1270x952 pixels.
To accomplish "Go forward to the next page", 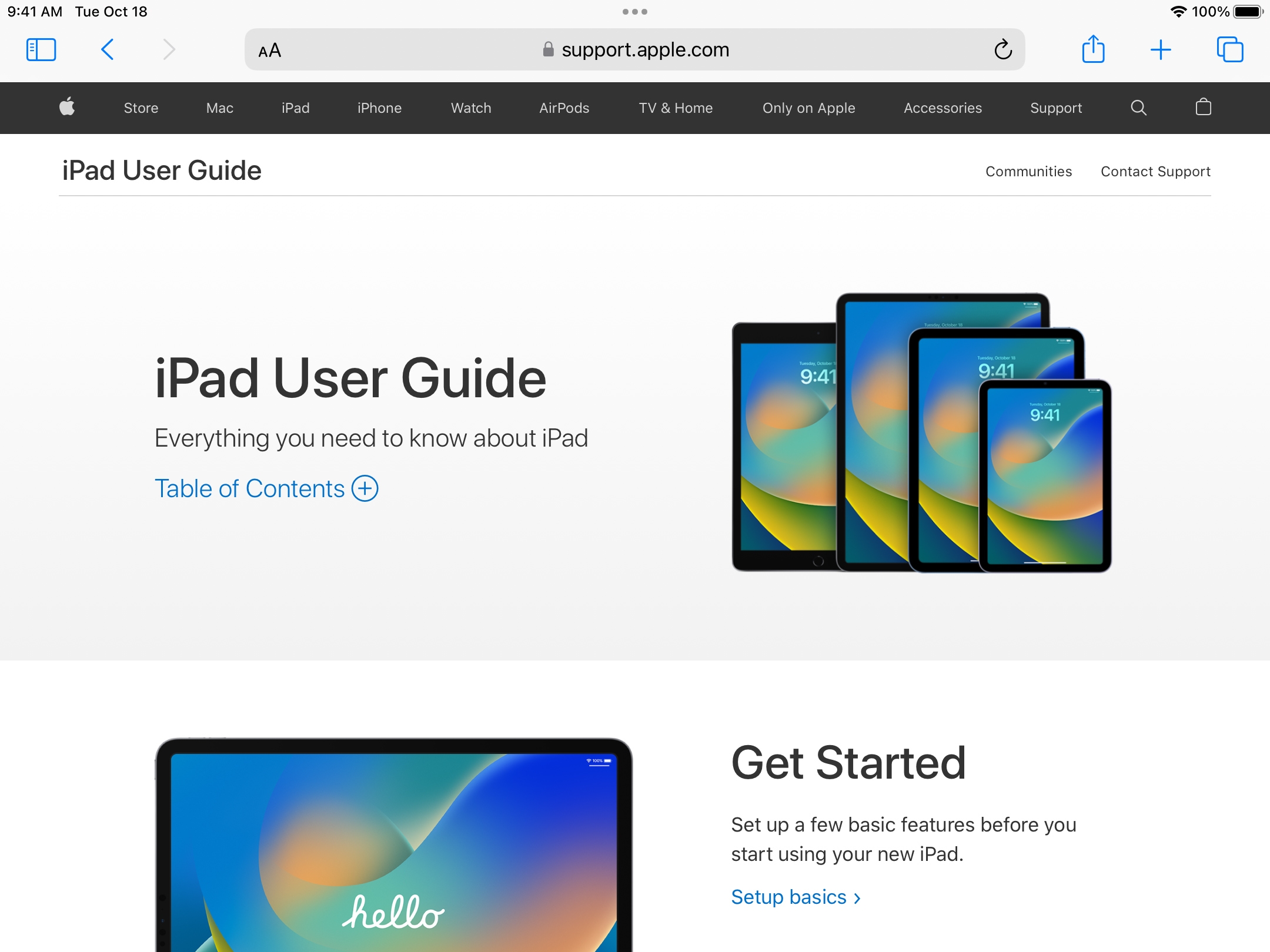I will [169, 50].
